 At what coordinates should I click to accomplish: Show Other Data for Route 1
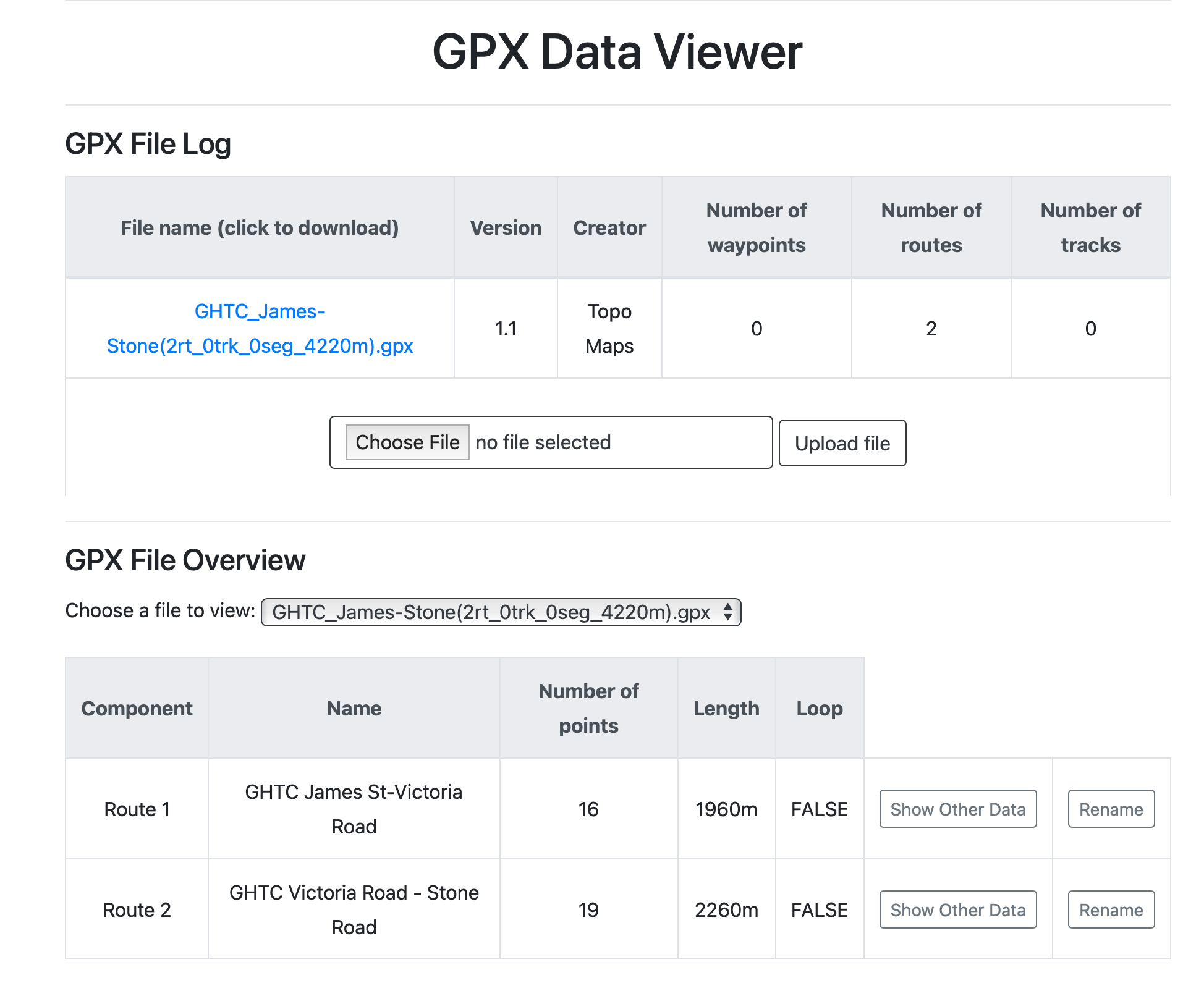[957, 809]
